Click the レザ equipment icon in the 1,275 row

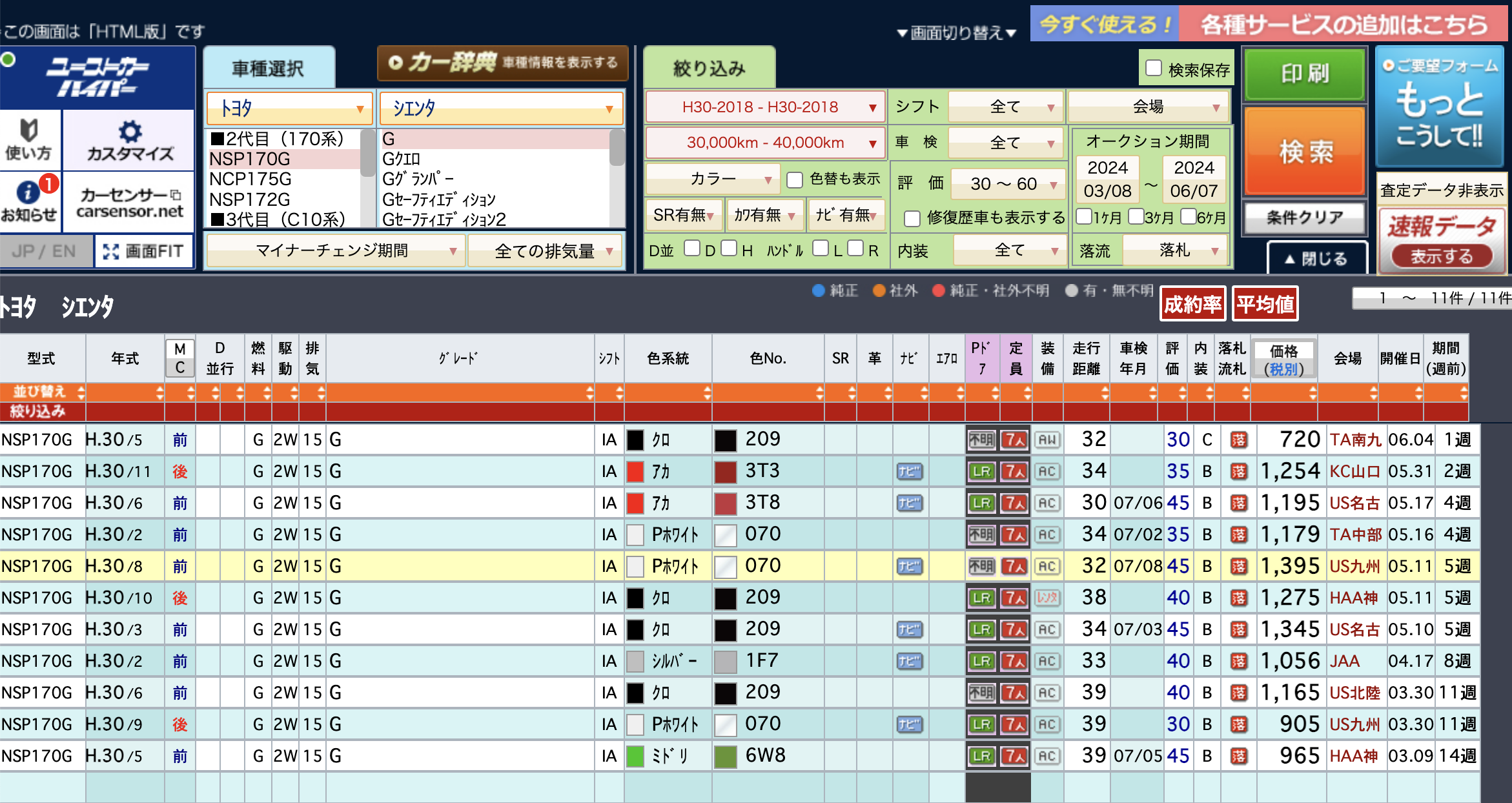[1047, 598]
